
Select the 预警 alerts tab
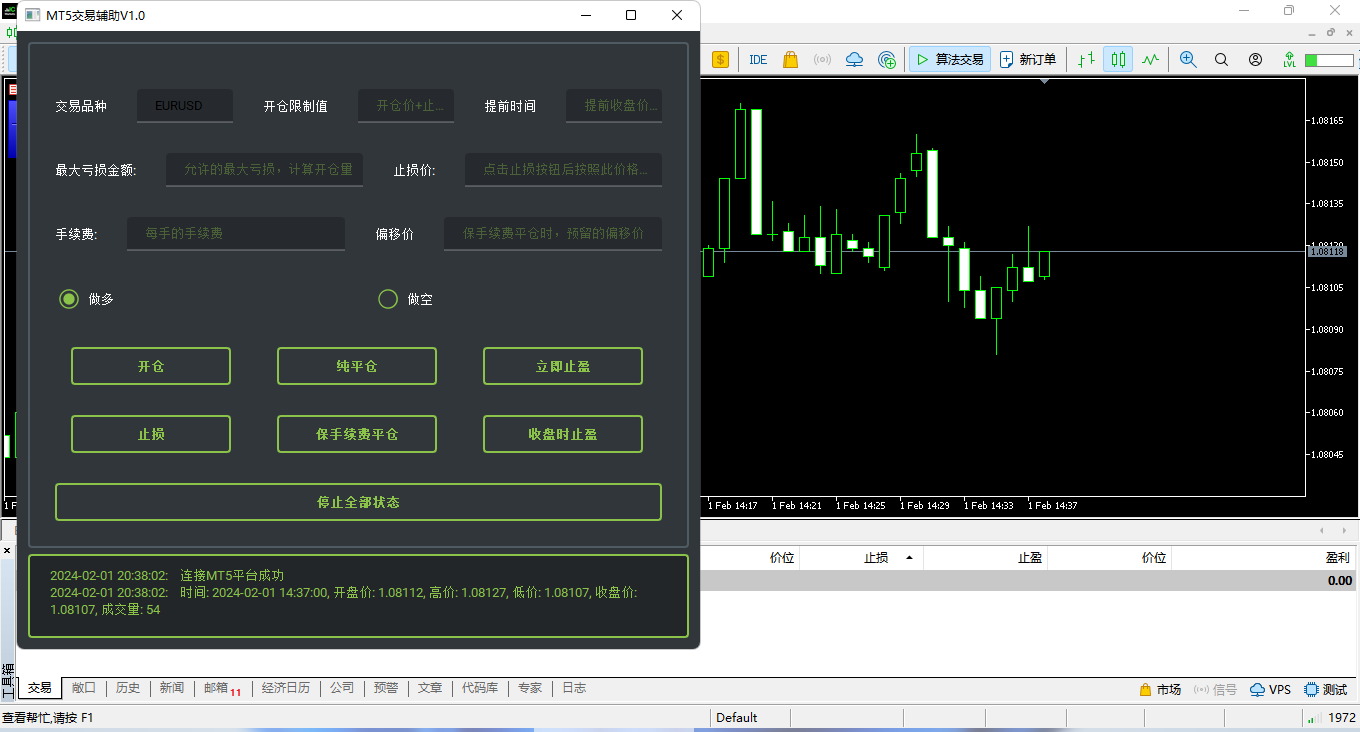[386, 688]
